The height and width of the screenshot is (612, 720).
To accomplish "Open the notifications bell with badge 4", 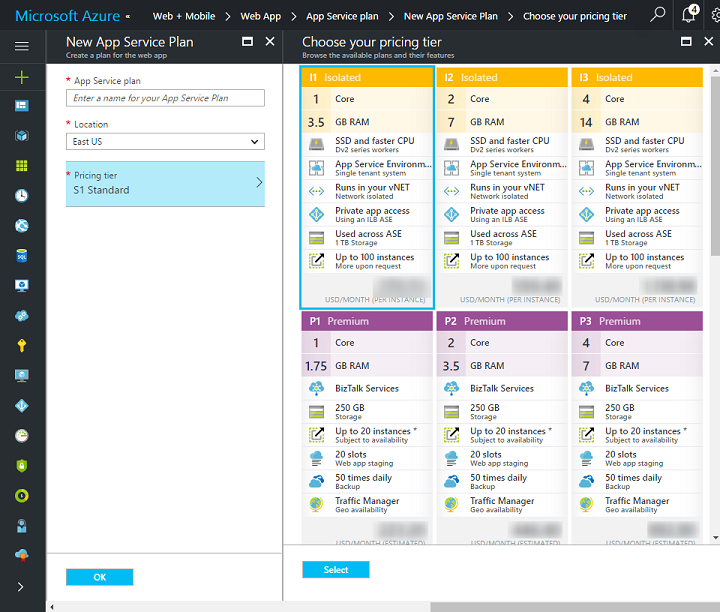I will point(689,14).
